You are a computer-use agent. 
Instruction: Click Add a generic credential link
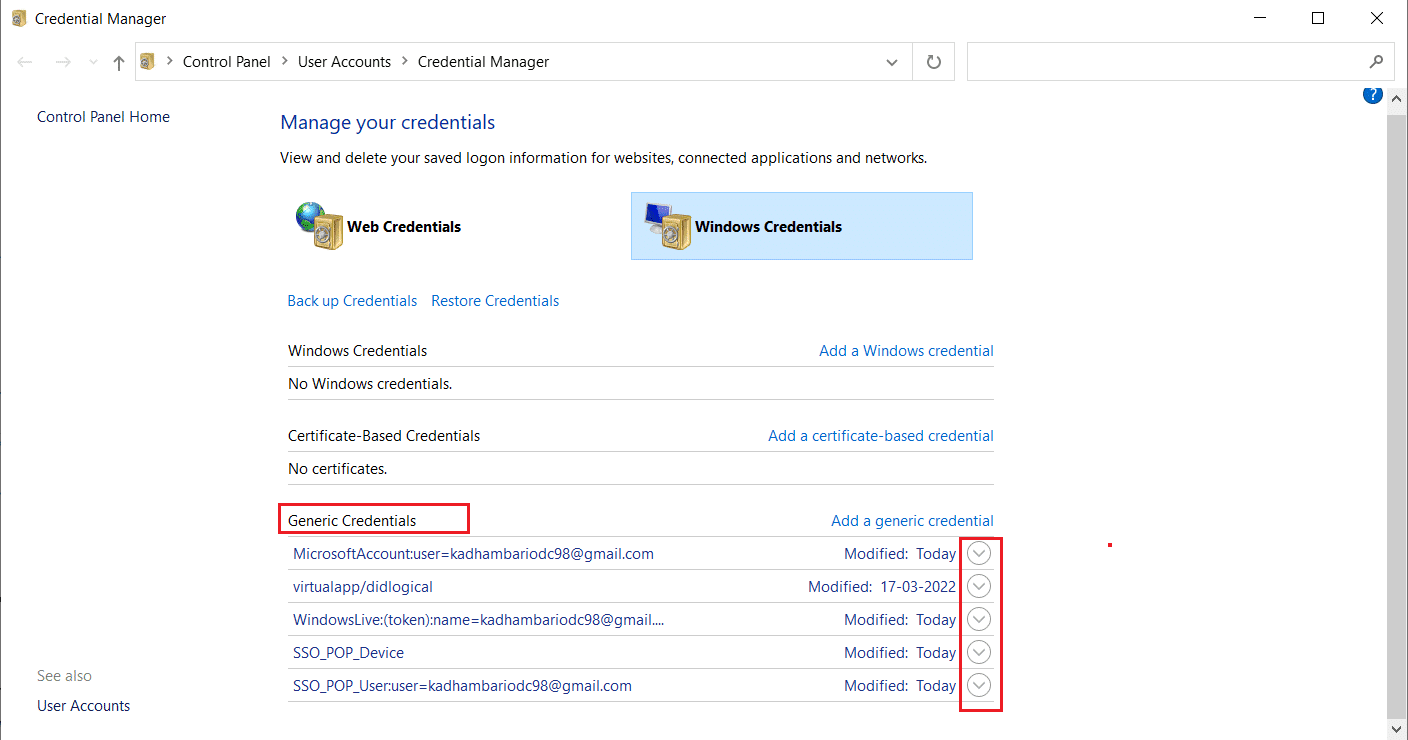[x=912, y=521]
